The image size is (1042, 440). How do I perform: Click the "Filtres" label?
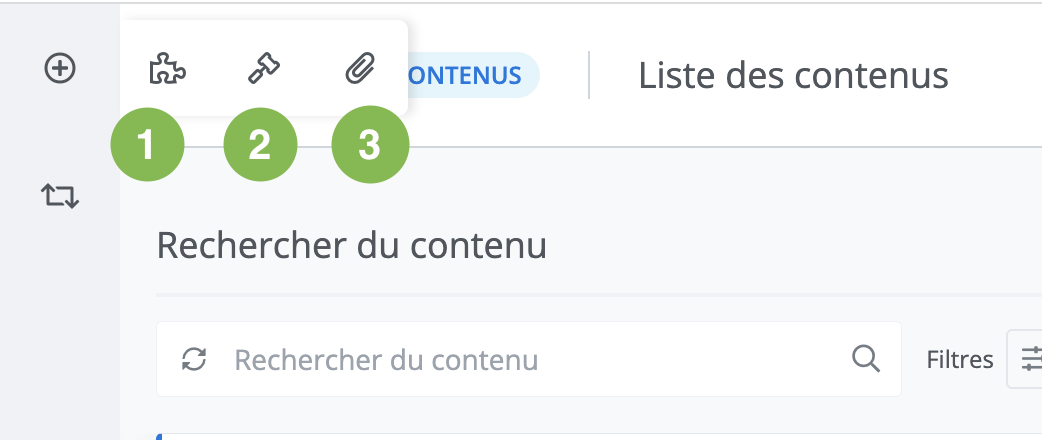pos(959,359)
